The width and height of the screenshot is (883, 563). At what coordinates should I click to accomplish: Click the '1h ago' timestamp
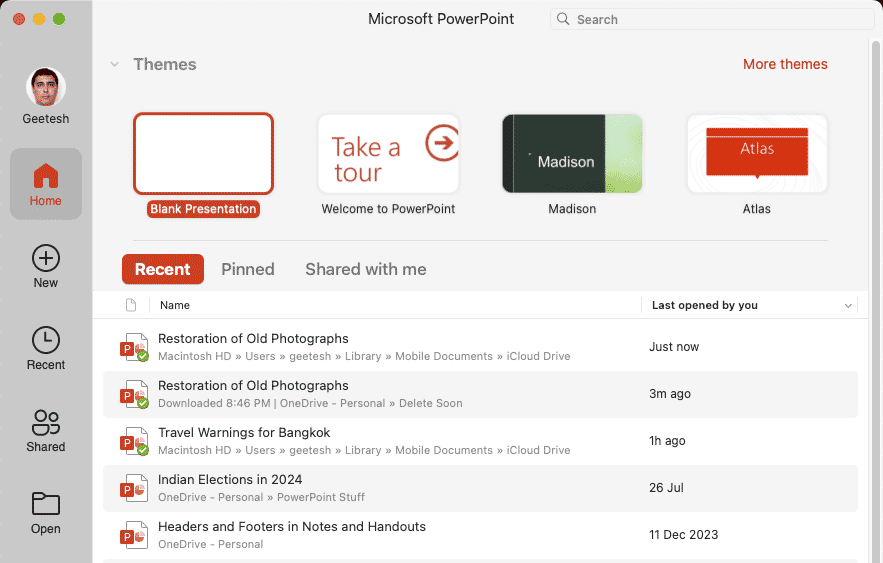pyautogui.click(x=667, y=441)
